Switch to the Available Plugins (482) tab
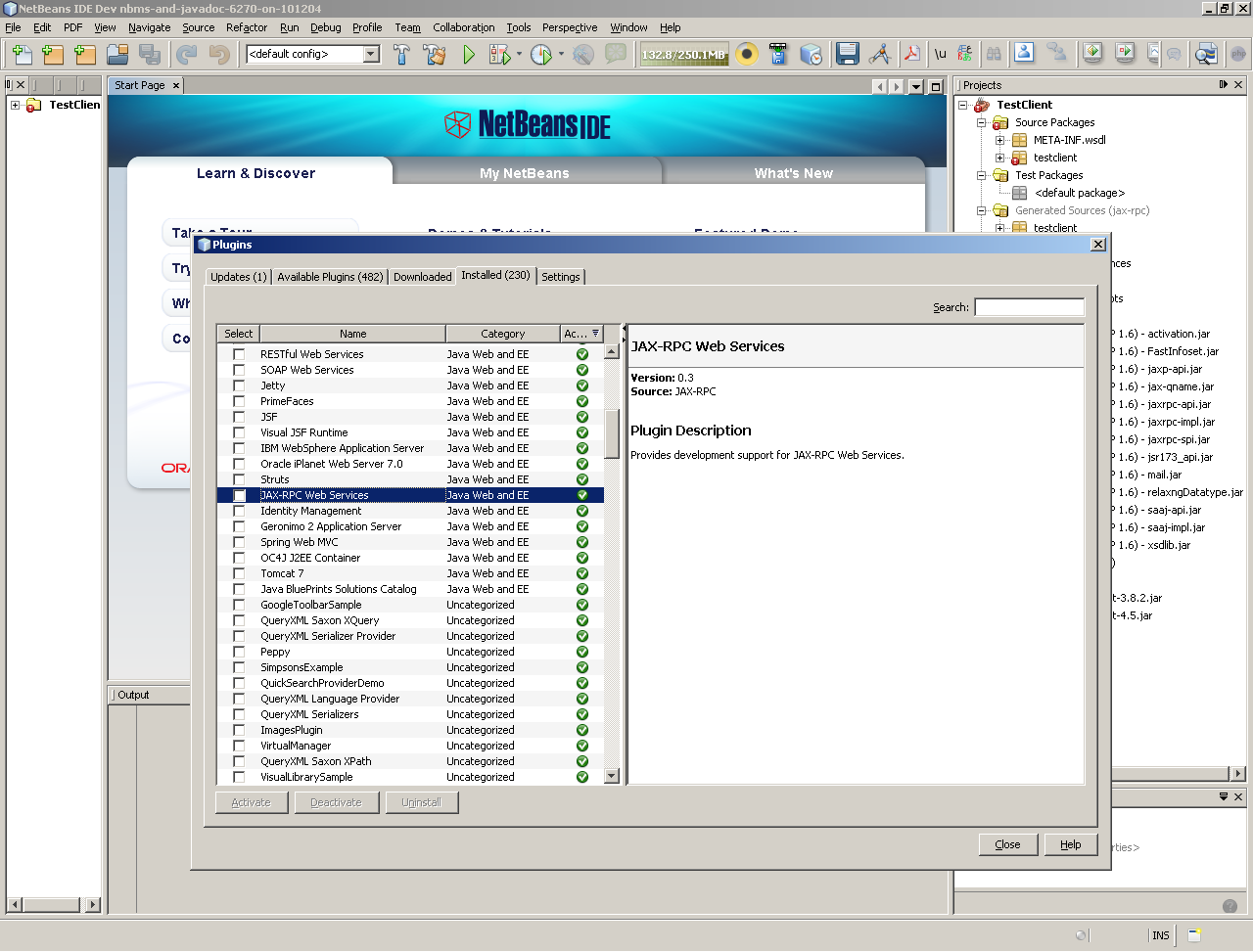The height and width of the screenshot is (952, 1253). coord(330,277)
